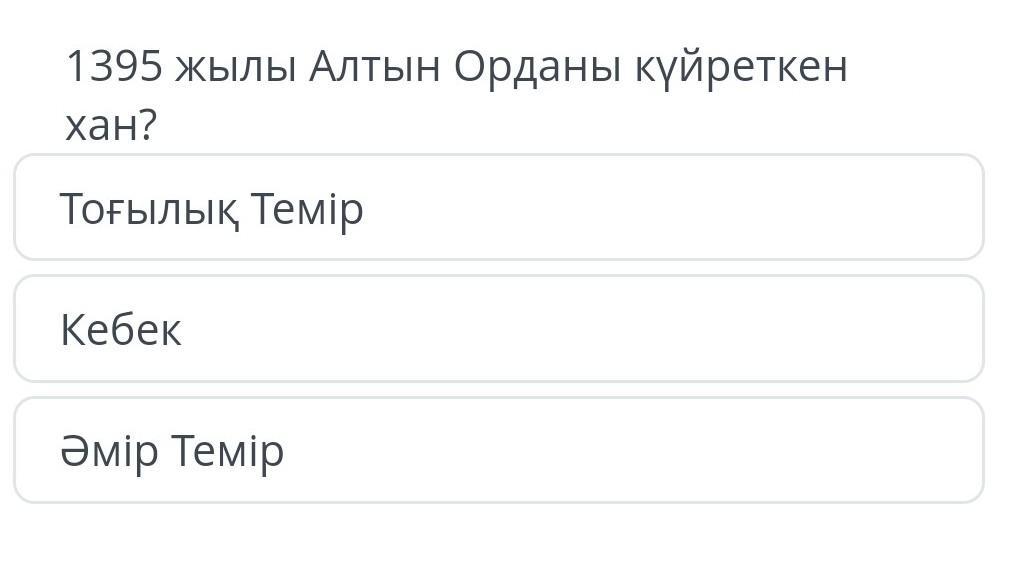Click the words Алтын Орданы in question

tap(465, 67)
